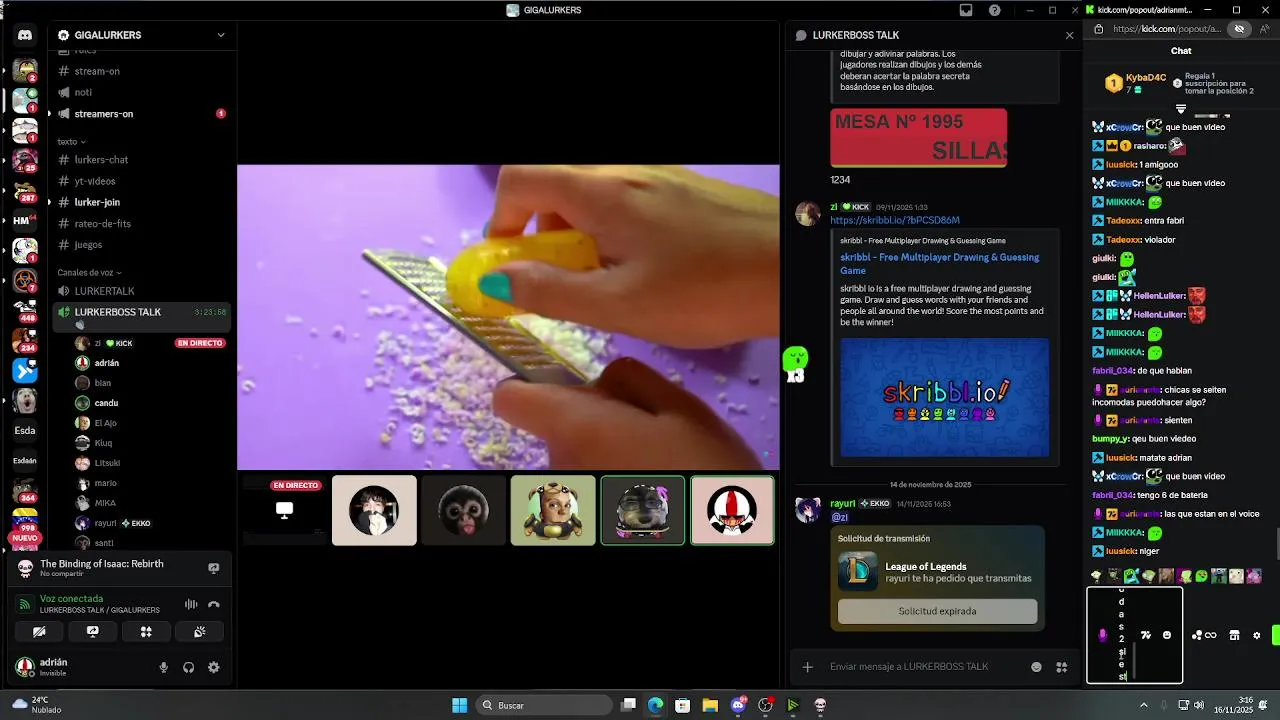The height and width of the screenshot is (720, 1280).
Task: Select the live stream screen-share tile
Action: click(285, 510)
